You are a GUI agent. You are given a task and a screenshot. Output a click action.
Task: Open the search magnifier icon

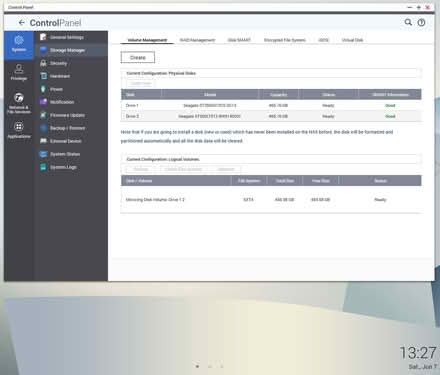[x=408, y=22]
